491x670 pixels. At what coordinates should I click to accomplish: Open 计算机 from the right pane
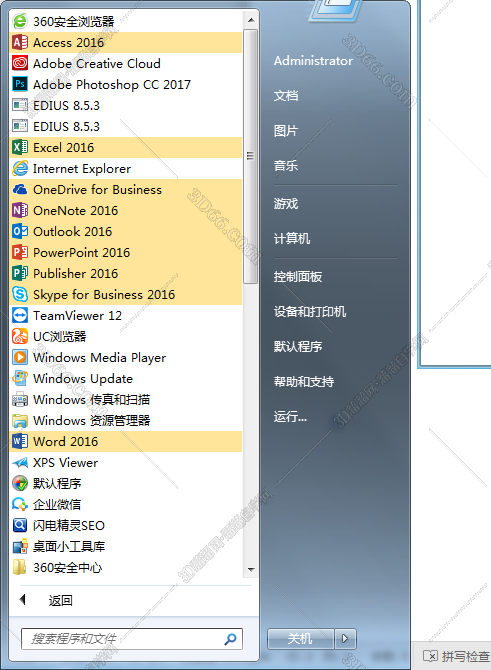pos(292,238)
